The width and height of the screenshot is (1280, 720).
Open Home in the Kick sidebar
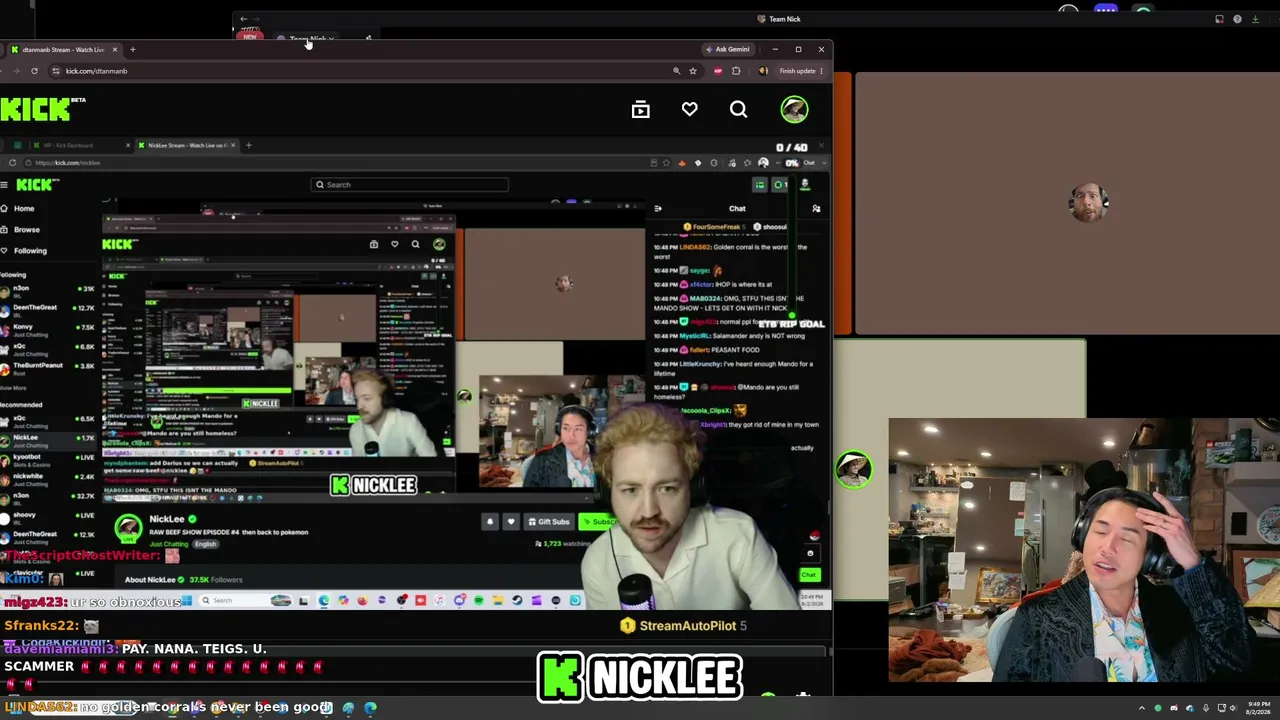24,209
